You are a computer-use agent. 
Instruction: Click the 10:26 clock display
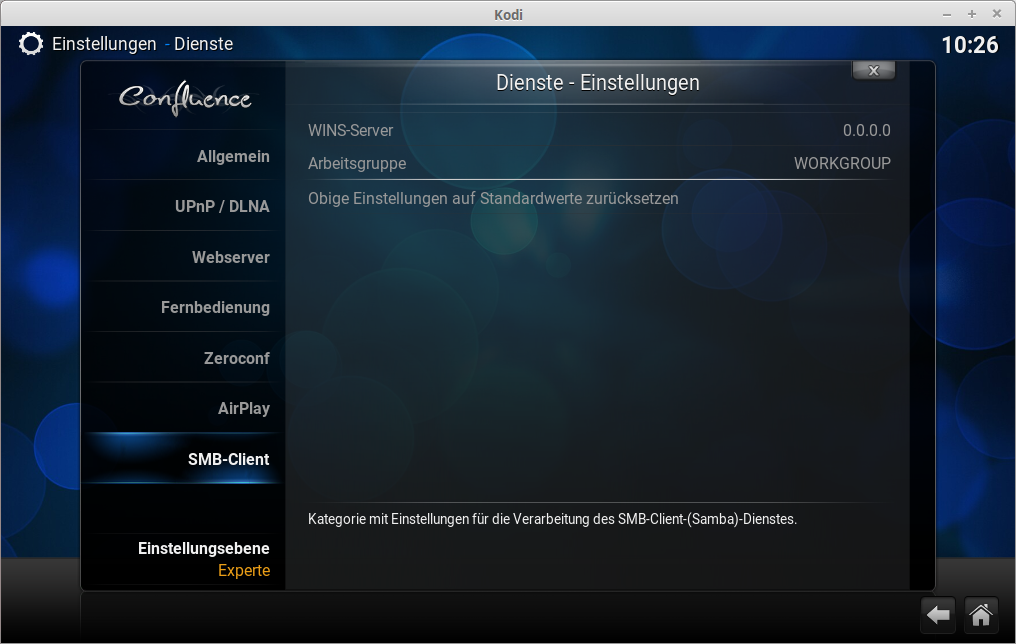click(x=969, y=44)
